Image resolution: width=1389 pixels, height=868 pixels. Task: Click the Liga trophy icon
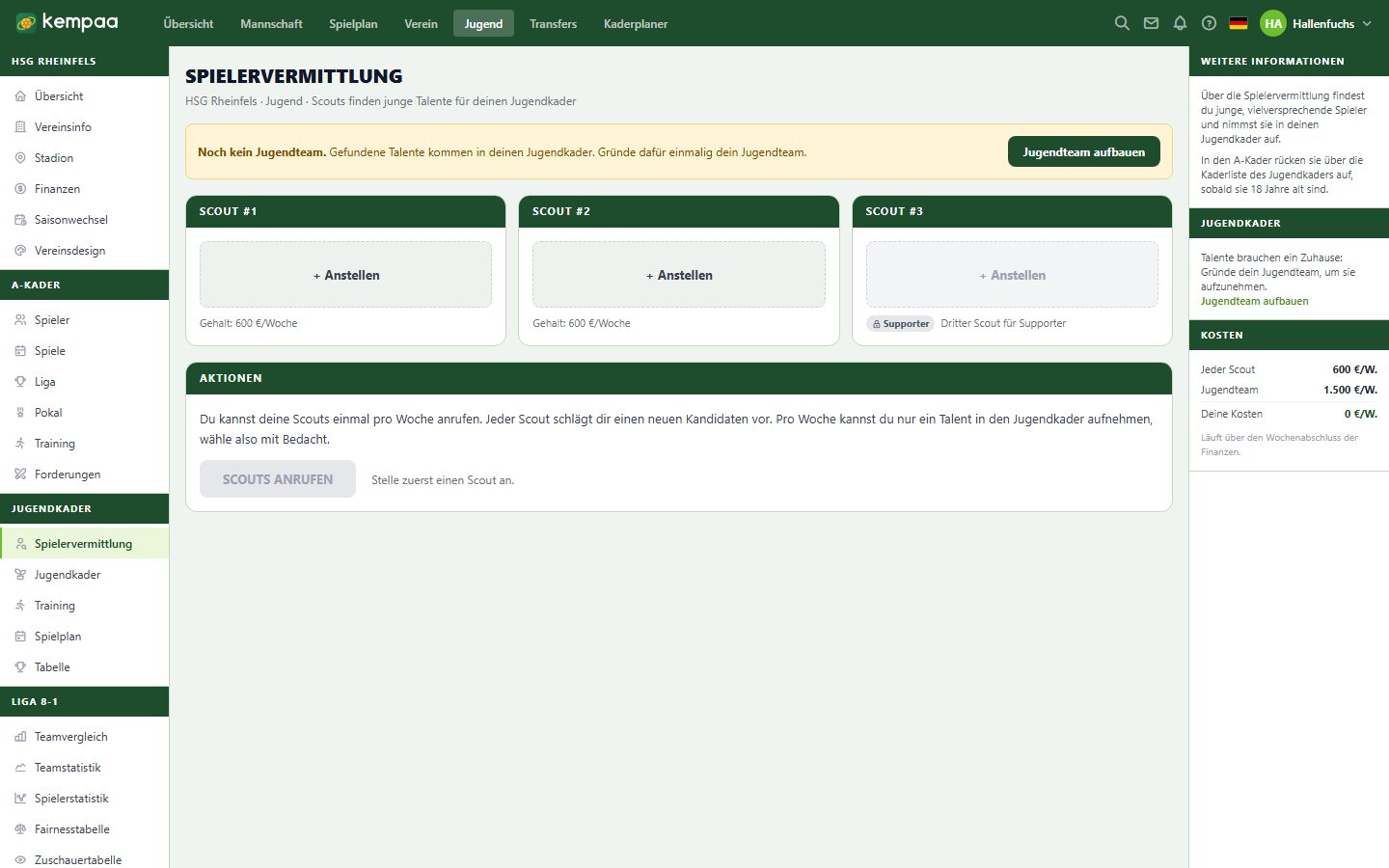pyautogui.click(x=20, y=382)
